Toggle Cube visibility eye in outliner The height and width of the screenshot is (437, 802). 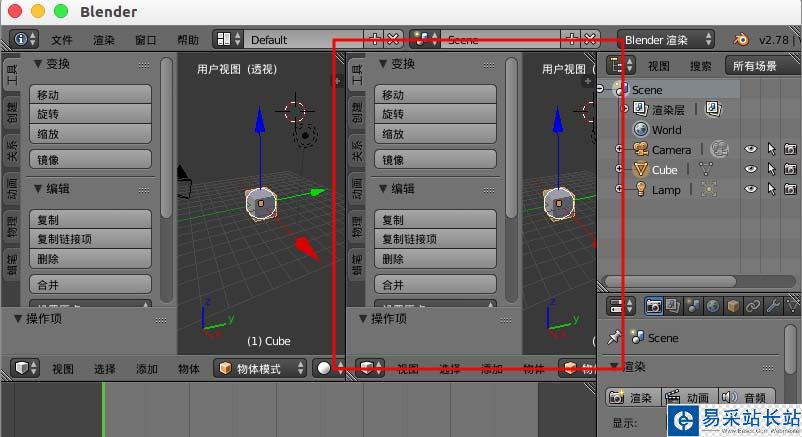point(750,169)
